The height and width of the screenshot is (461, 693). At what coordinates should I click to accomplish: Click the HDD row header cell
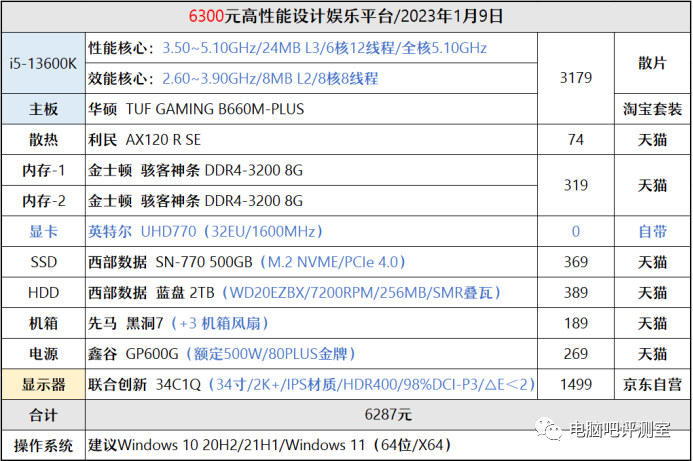click(x=43, y=293)
